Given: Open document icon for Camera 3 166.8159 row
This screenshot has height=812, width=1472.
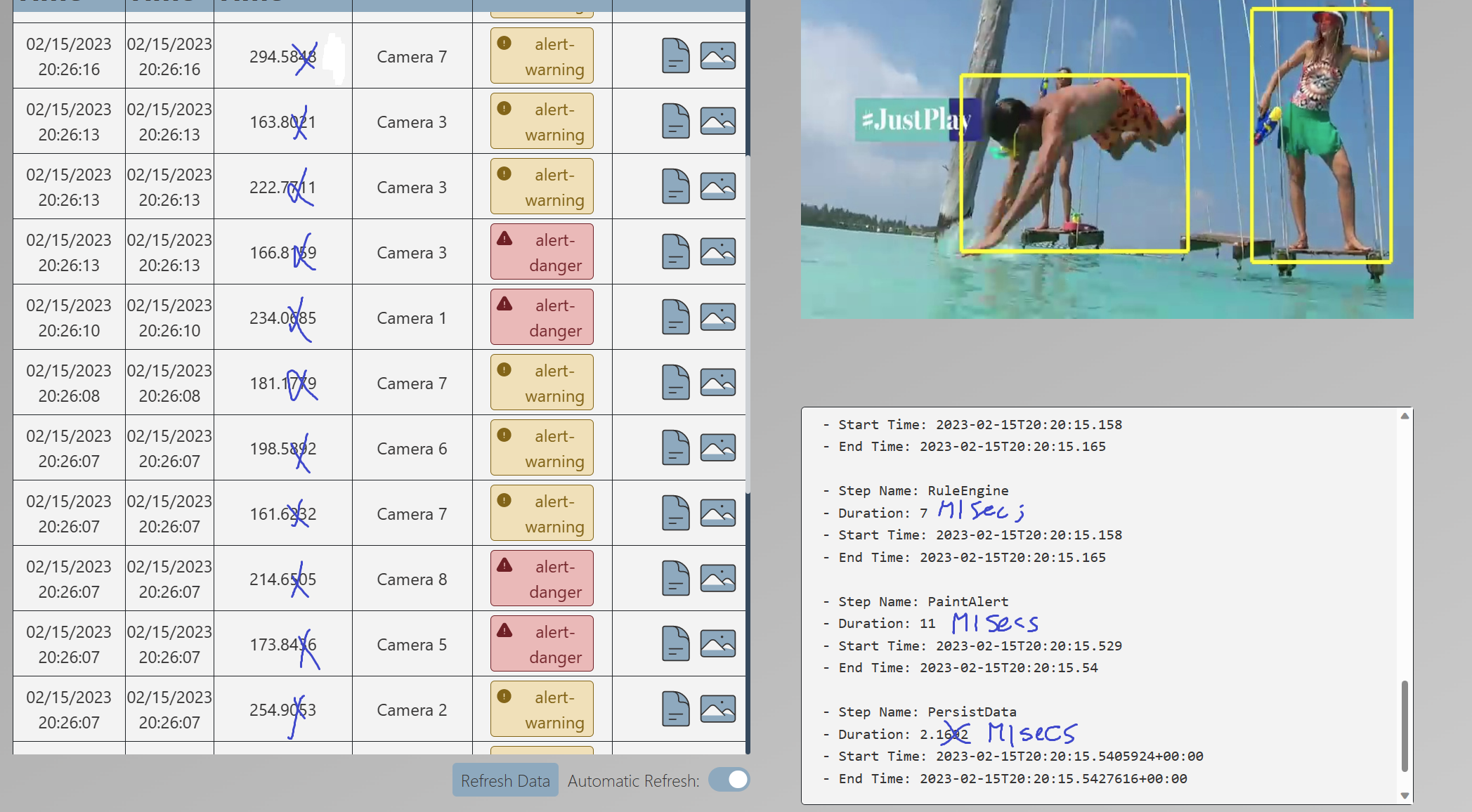Looking at the screenshot, I should pyautogui.click(x=675, y=252).
